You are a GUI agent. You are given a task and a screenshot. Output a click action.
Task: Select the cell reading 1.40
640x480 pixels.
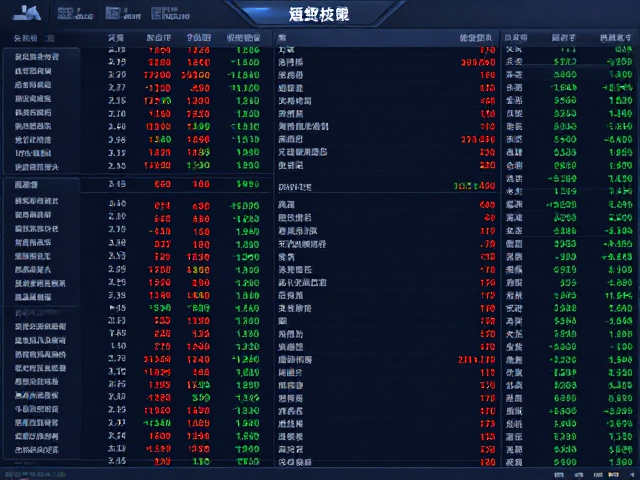click(118, 346)
